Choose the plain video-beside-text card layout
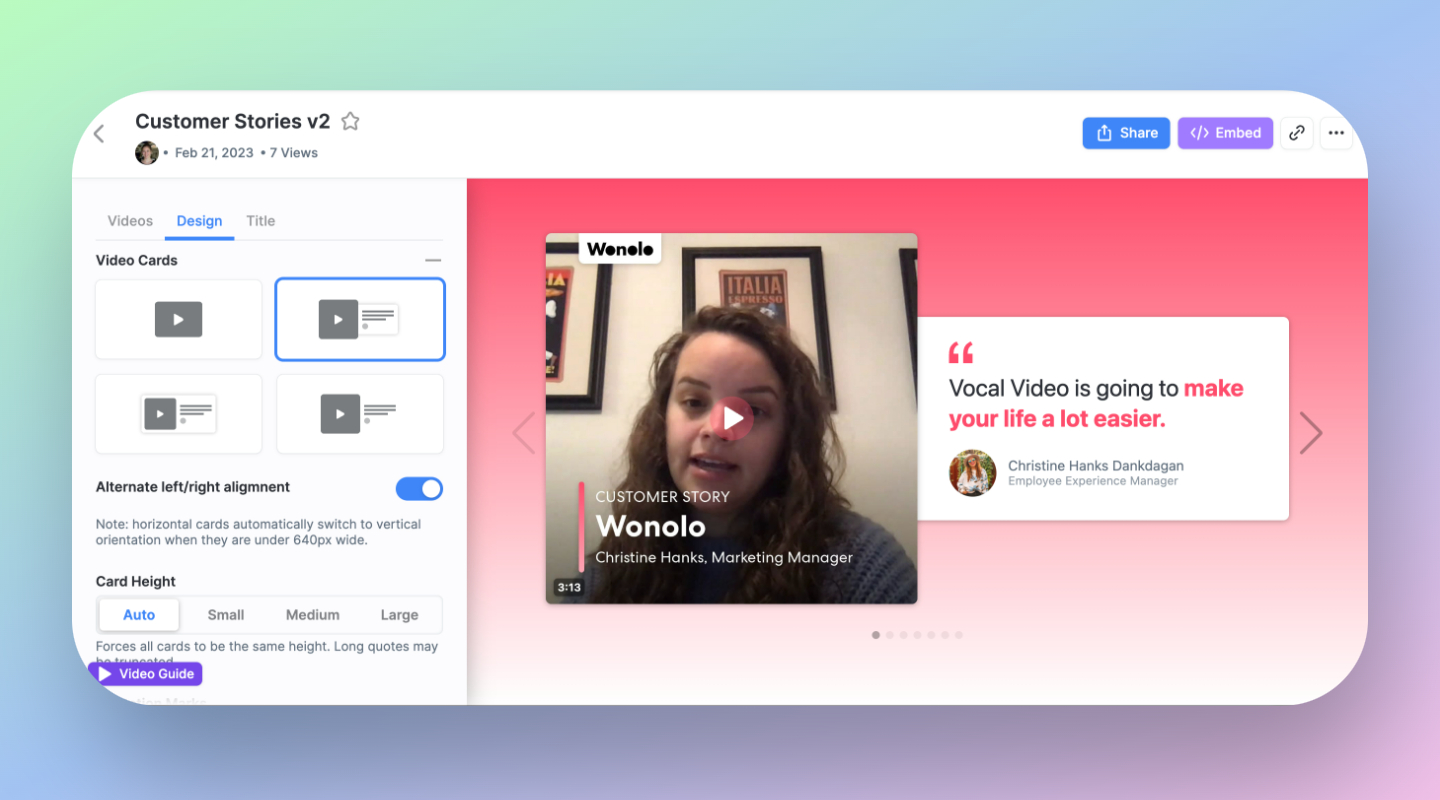Viewport: 1440px width, 800px height. point(360,414)
